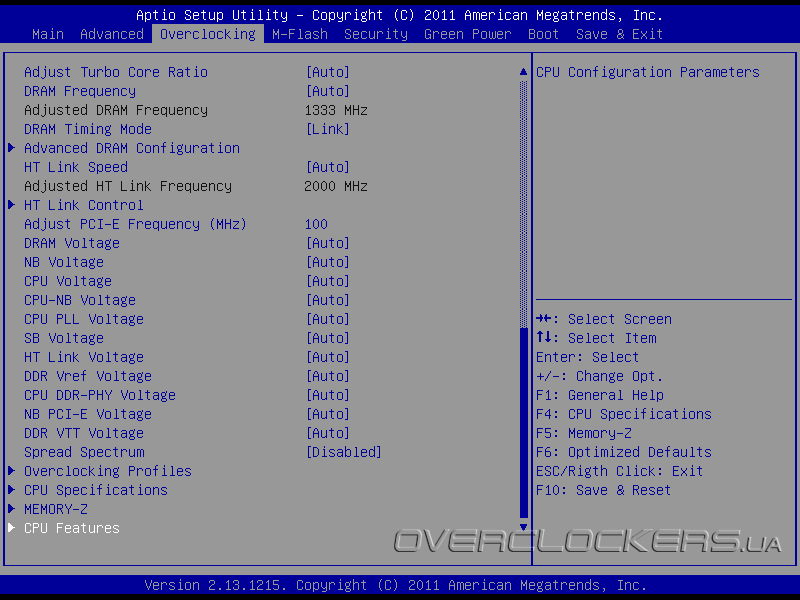Expand Overclocking Profiles submenu arrow
The width and height of the screenshot is (800, 600).
(11, 471)
